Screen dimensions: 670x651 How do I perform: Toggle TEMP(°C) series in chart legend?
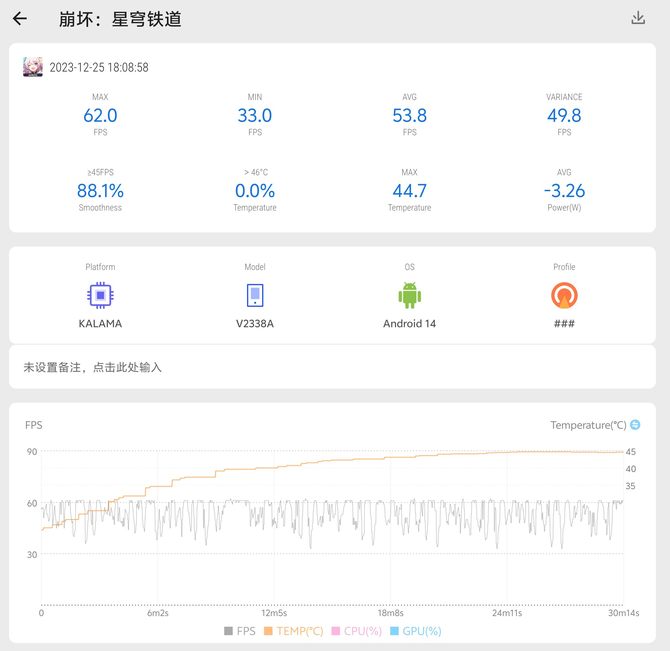click(294, 631)
